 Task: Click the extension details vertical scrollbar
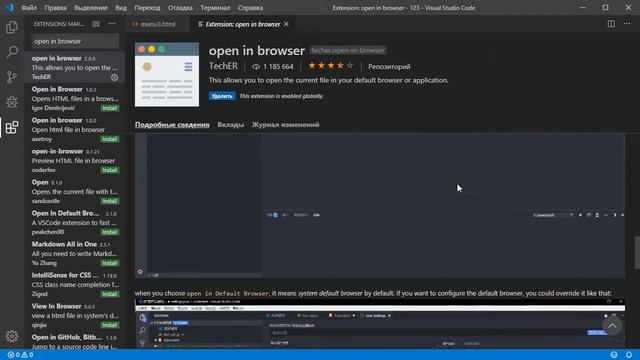pos(637,253)
